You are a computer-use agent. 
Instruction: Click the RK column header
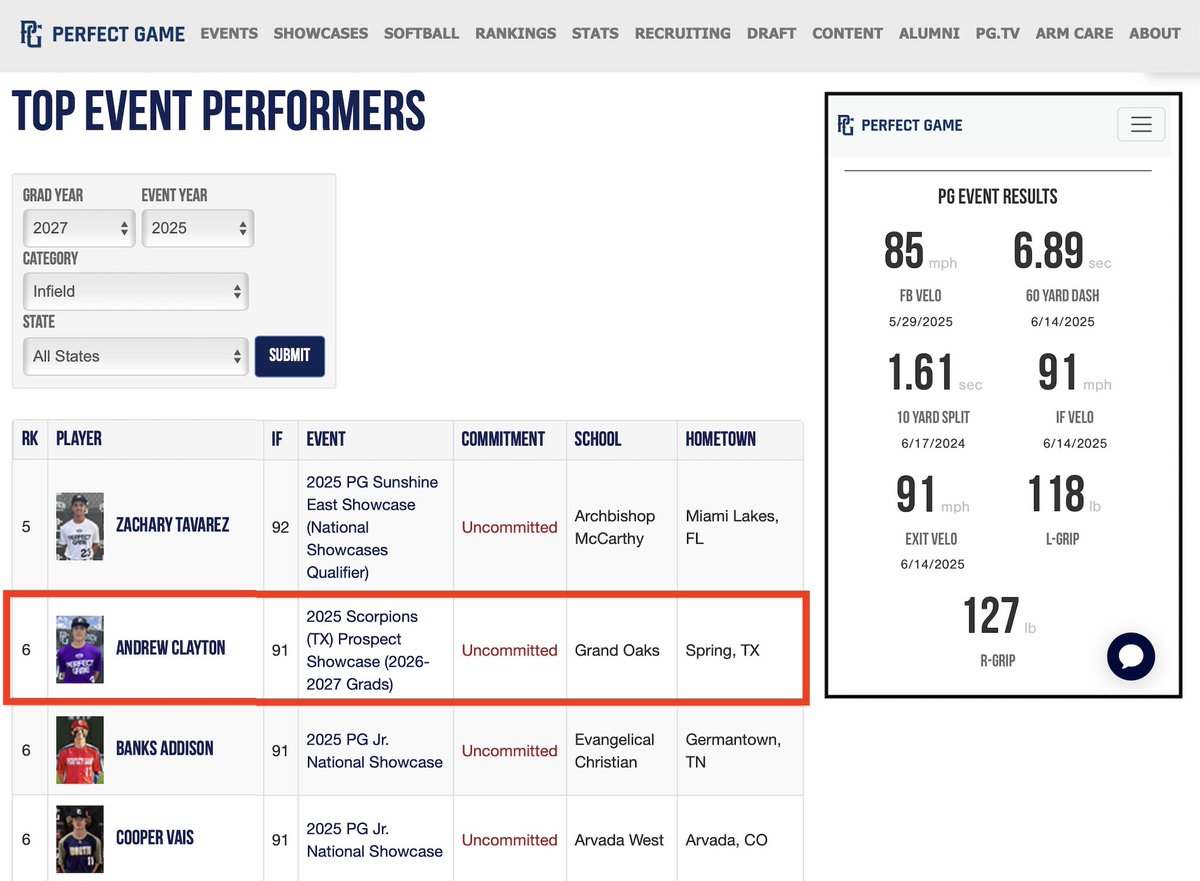pyautogui.click(x=30, y=439)
